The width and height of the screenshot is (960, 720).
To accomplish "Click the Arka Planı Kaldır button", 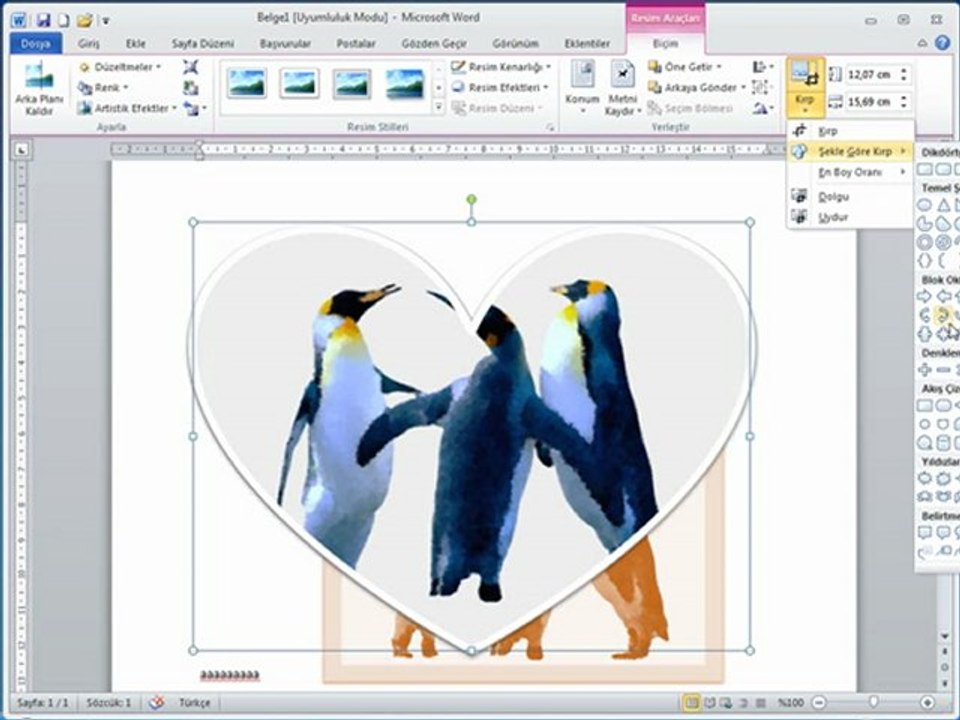I will (39, 89).
